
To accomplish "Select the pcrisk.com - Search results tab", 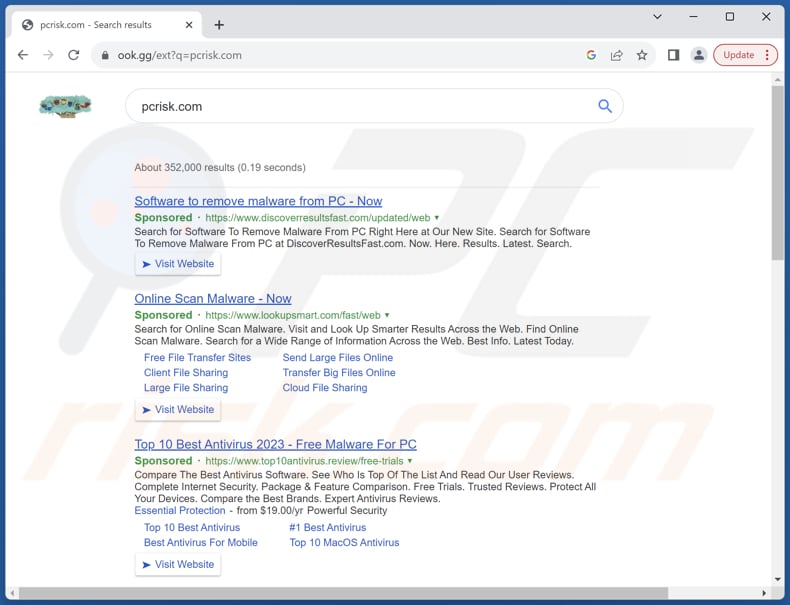I will [x=107, y=25].
